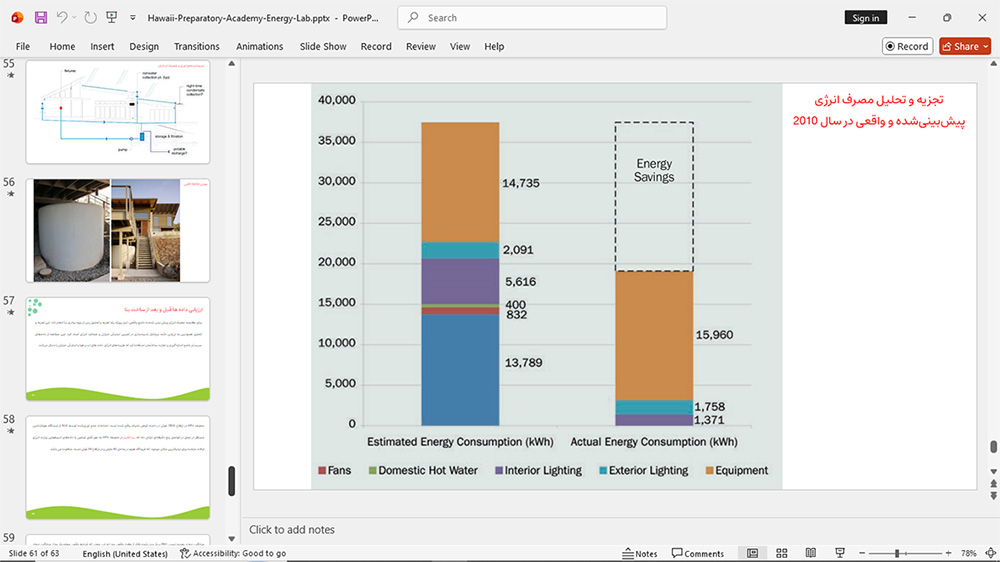Click the Record button
The image size is (1000, 562).
click(908, 46)
